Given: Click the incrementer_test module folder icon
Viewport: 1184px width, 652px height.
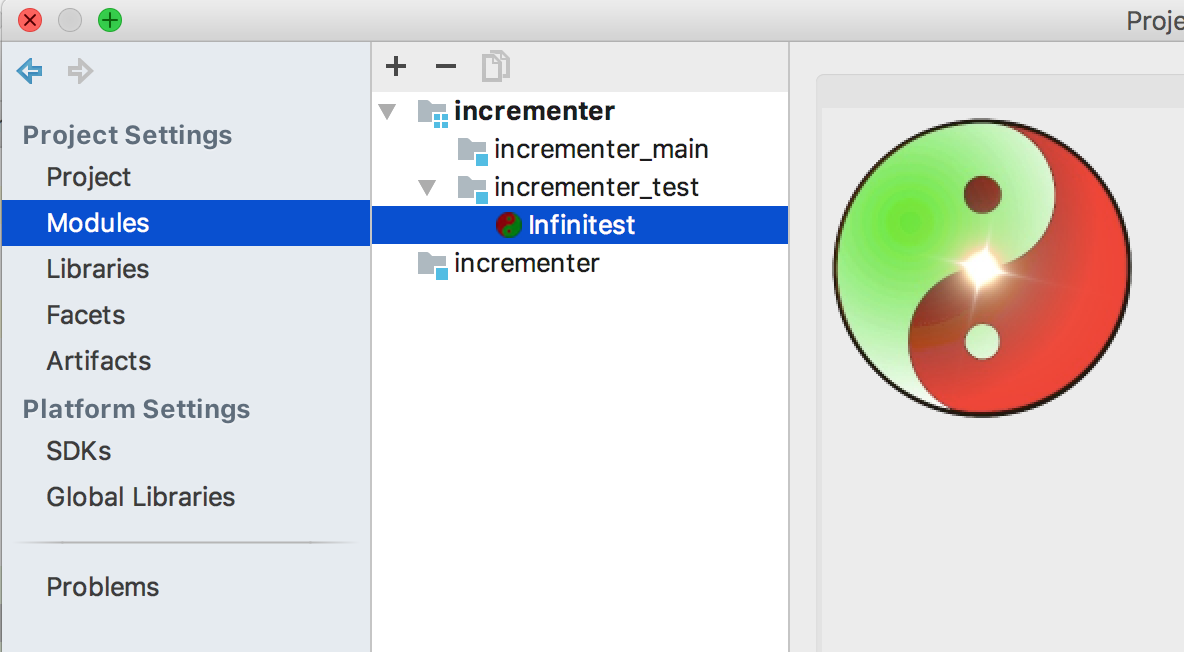Looking at the screenshot, I should [473, 189].
